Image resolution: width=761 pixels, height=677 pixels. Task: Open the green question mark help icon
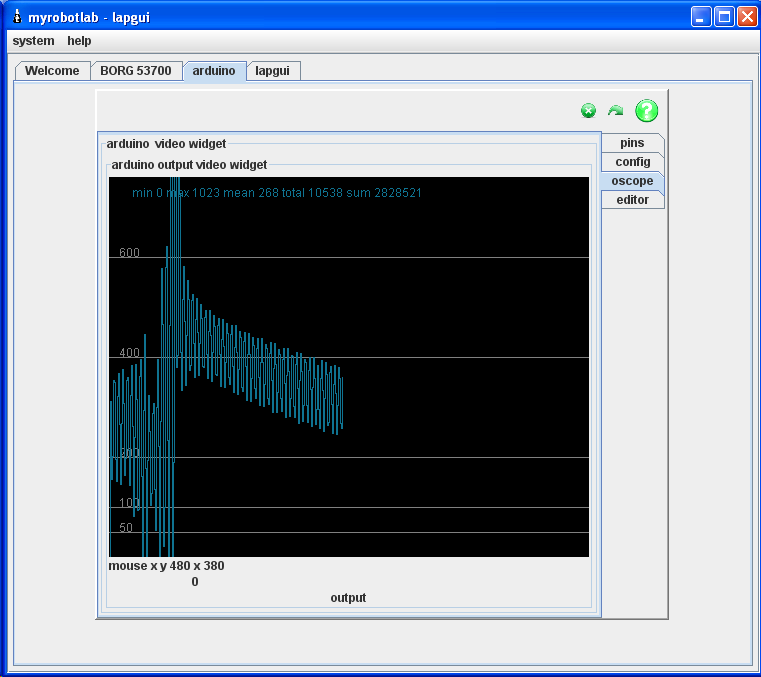click(646, 111)
